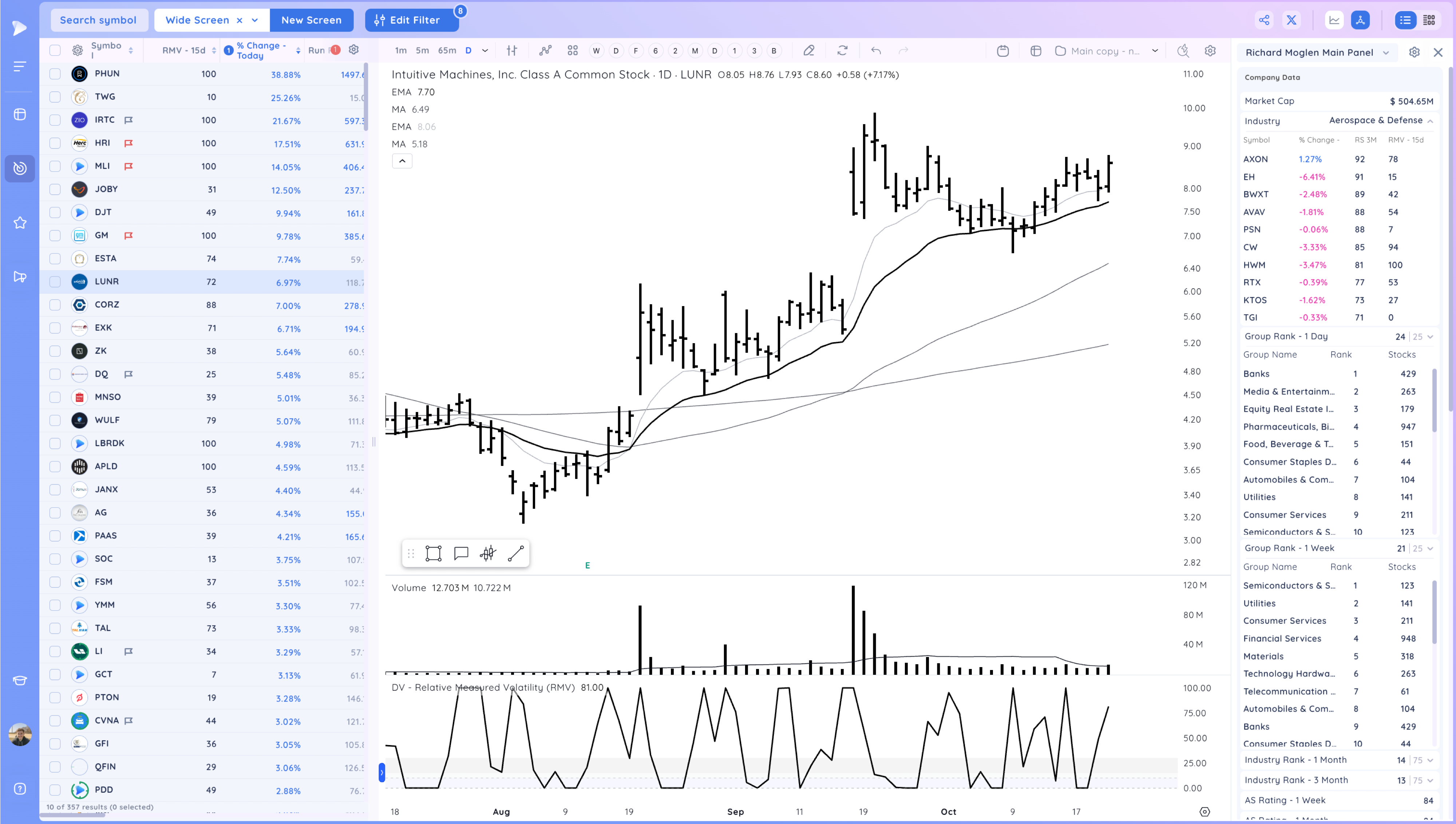Collapse the indicator legend chevron
Image resolution: width=1456 pixels, height=824 pixels.
402,161
